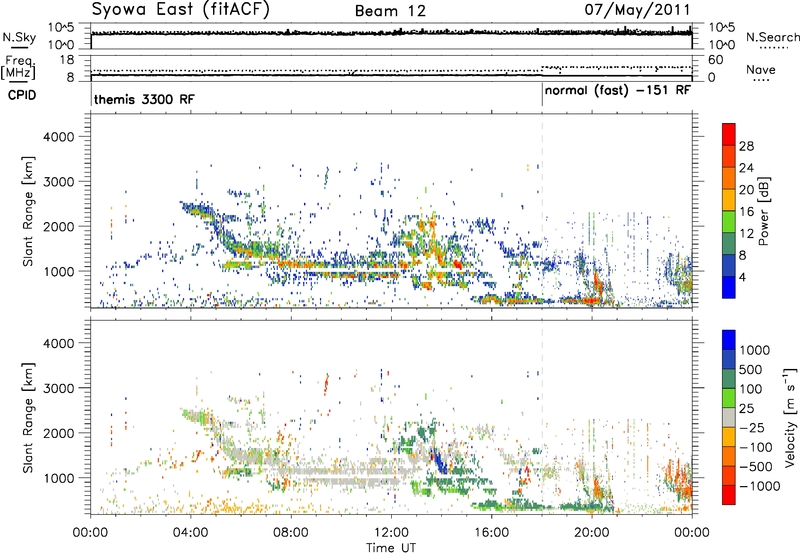Pick the light green 12–16 dB Power colorbar segment
The width and height of the screenshot is (800, 554).
coord(729,222)
